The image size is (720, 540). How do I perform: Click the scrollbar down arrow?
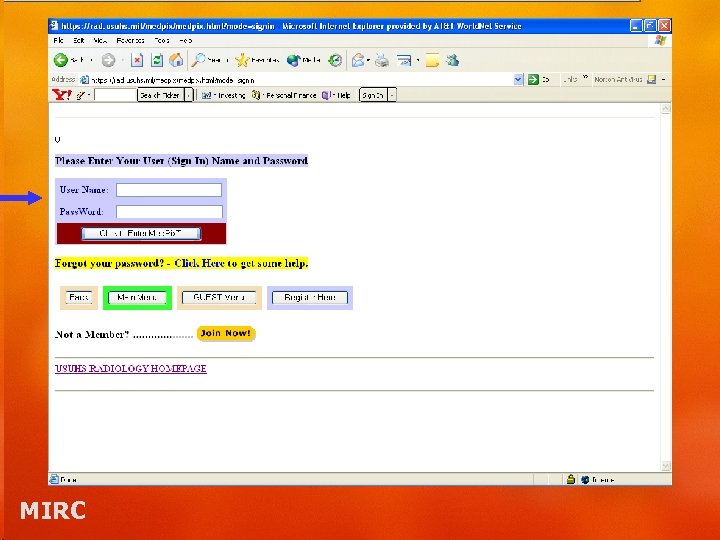coord(666,466)
